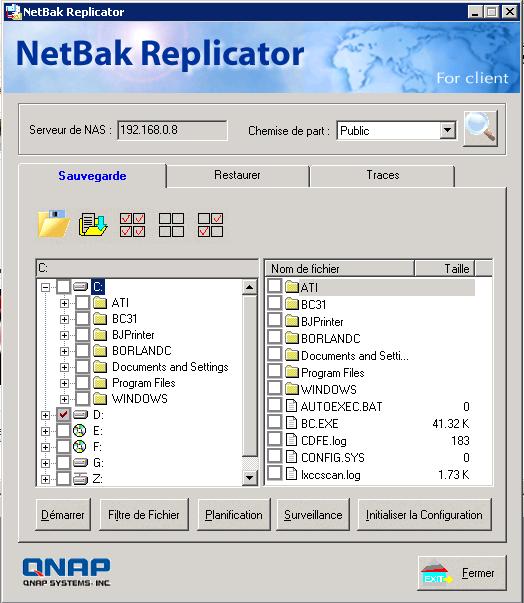The height and width of the screenshot is (603, 524).
Task: Click the Serveur de NAS address field
Action: pos(172,130)
